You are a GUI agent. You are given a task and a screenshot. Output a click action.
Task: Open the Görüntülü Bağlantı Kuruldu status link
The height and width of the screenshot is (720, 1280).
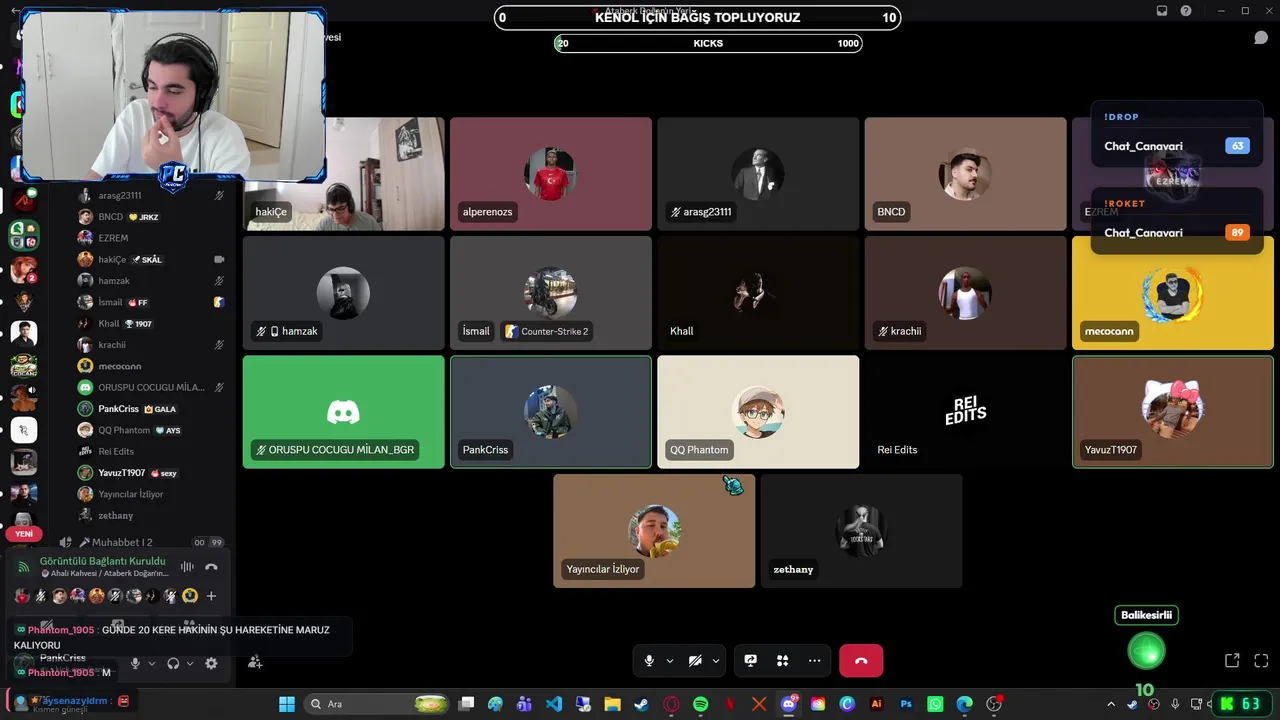(x=102, y=561)
